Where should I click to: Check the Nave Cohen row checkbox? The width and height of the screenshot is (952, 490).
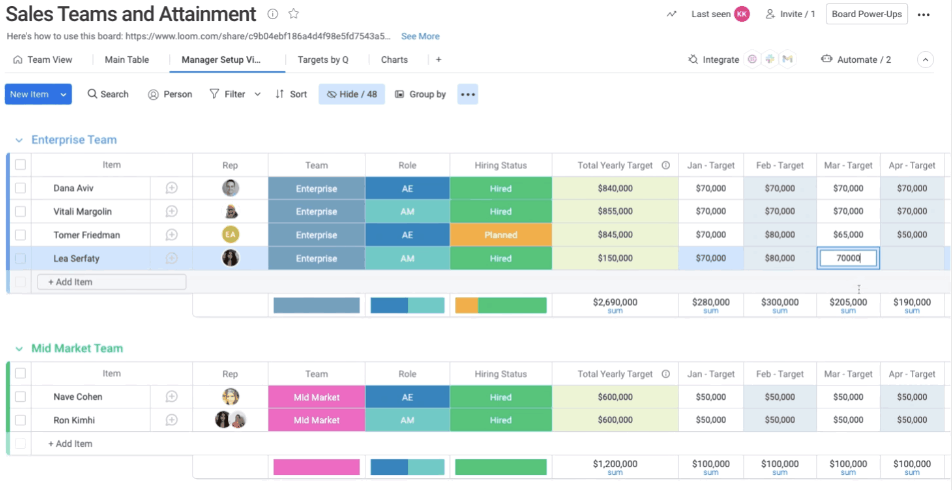tap(21, 396)
